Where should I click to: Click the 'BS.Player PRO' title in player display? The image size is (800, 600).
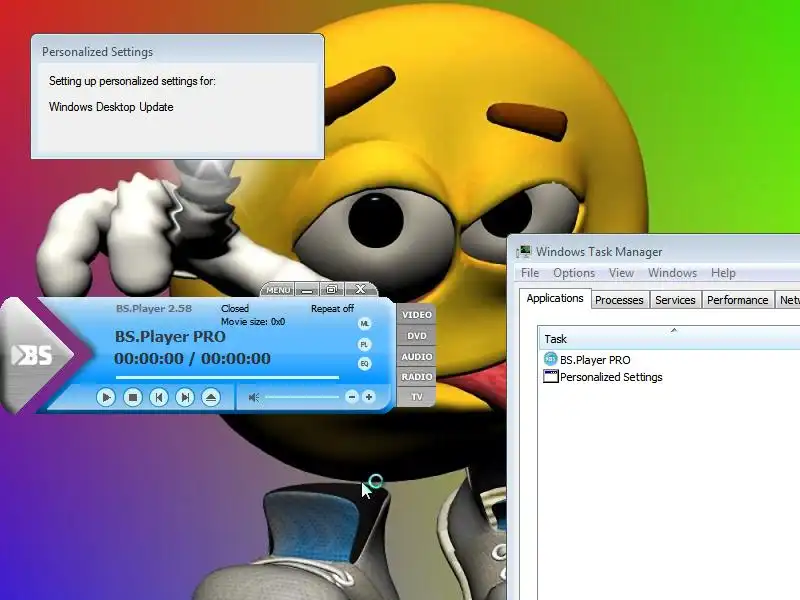tap(170, 337)
